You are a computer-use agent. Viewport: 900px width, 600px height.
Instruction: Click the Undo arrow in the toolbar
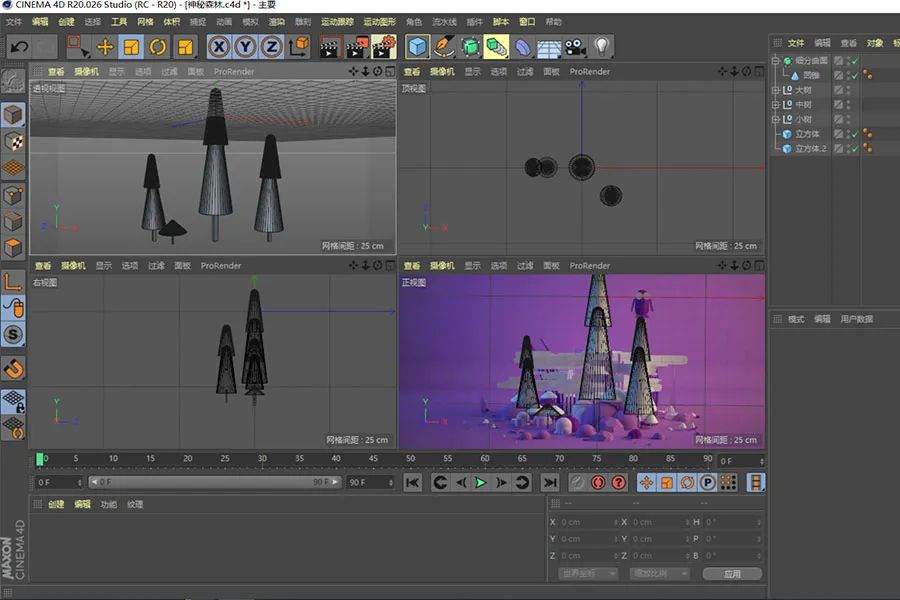18,46
